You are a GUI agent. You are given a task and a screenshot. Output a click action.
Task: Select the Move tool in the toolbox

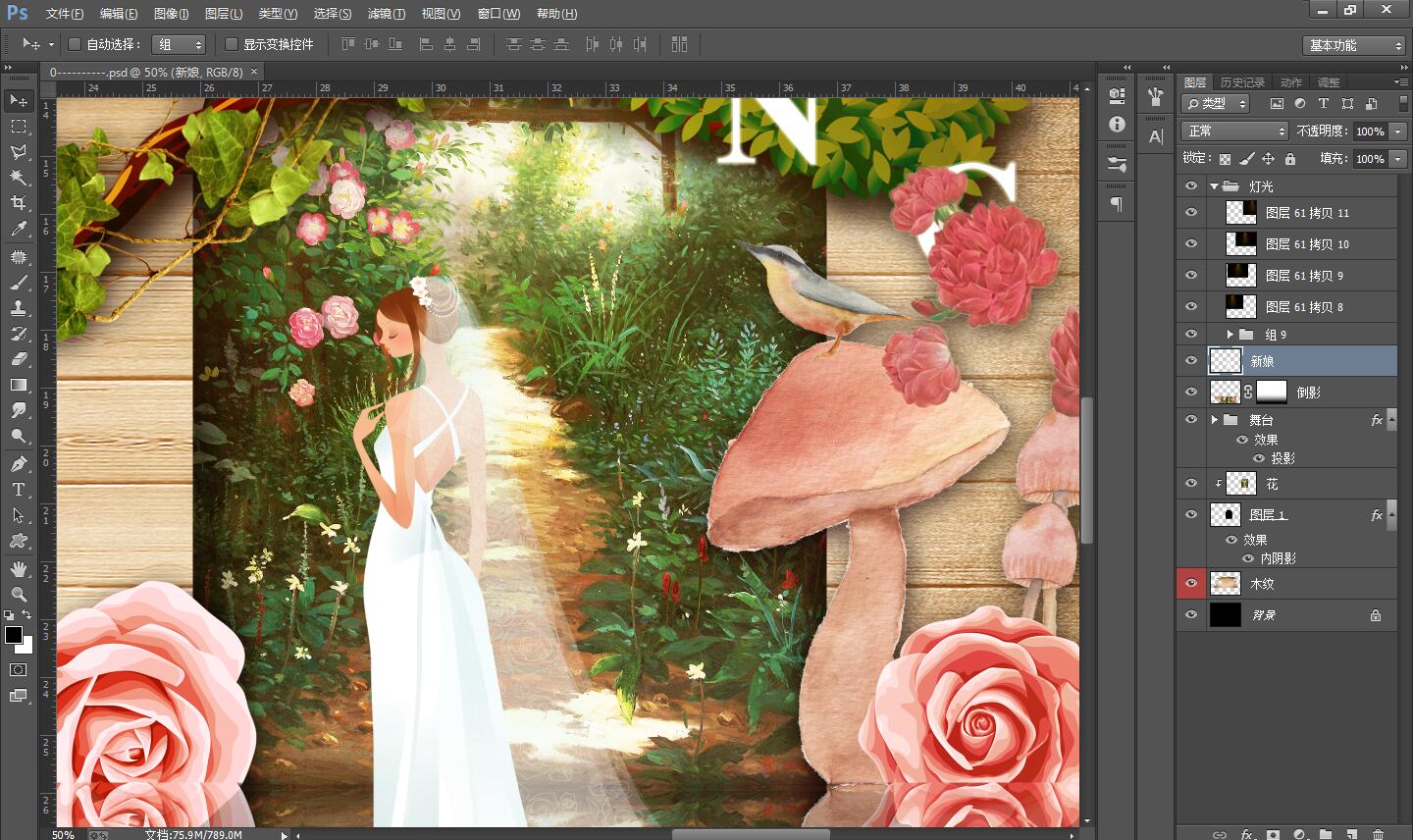pyautogui.click(x=19, y=101)
